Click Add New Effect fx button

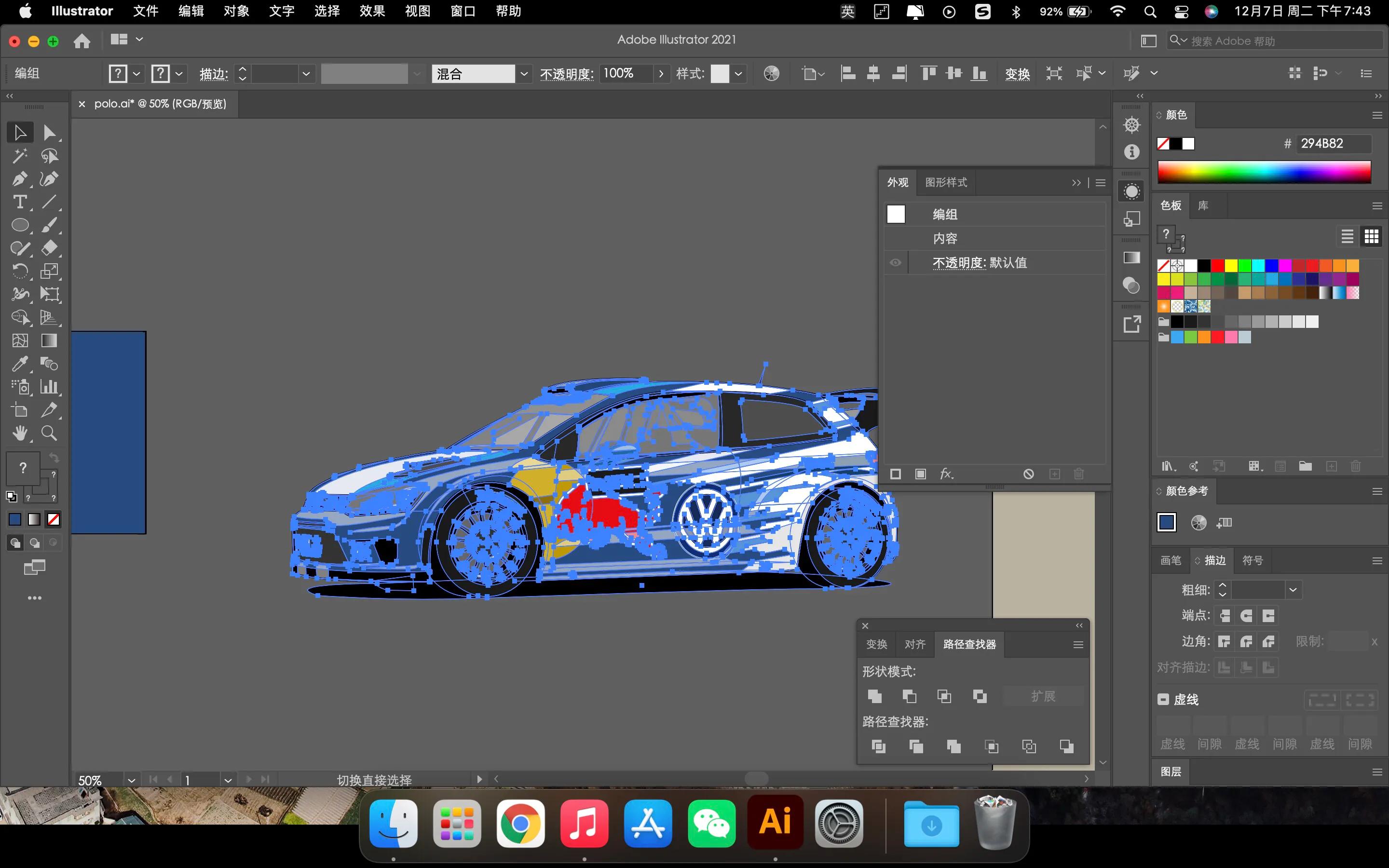click(x=946, y=474)
